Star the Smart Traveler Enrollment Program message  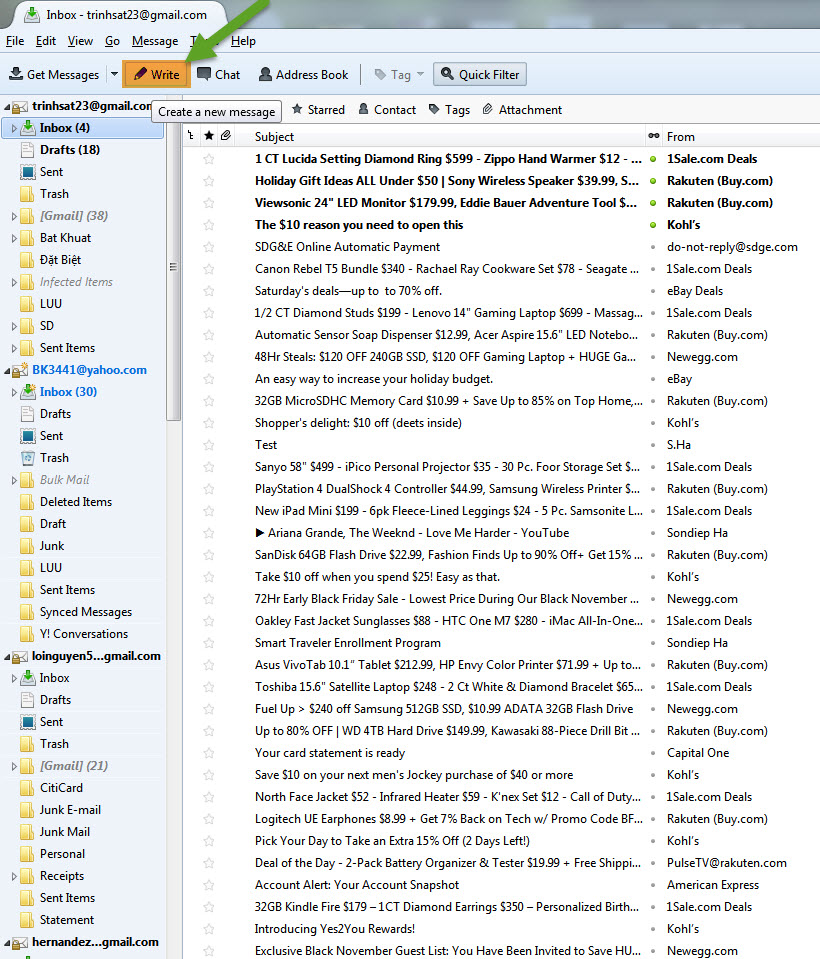209,643
